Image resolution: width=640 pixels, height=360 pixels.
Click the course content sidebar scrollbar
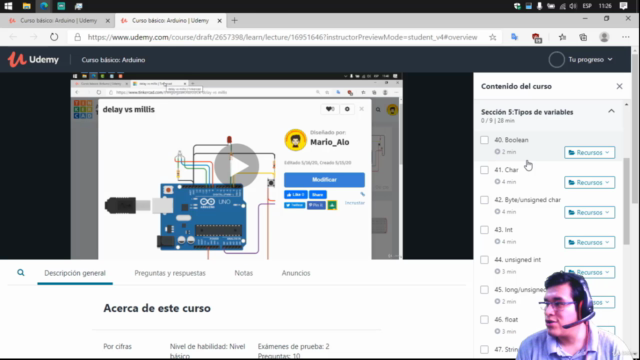coord(627,201)
